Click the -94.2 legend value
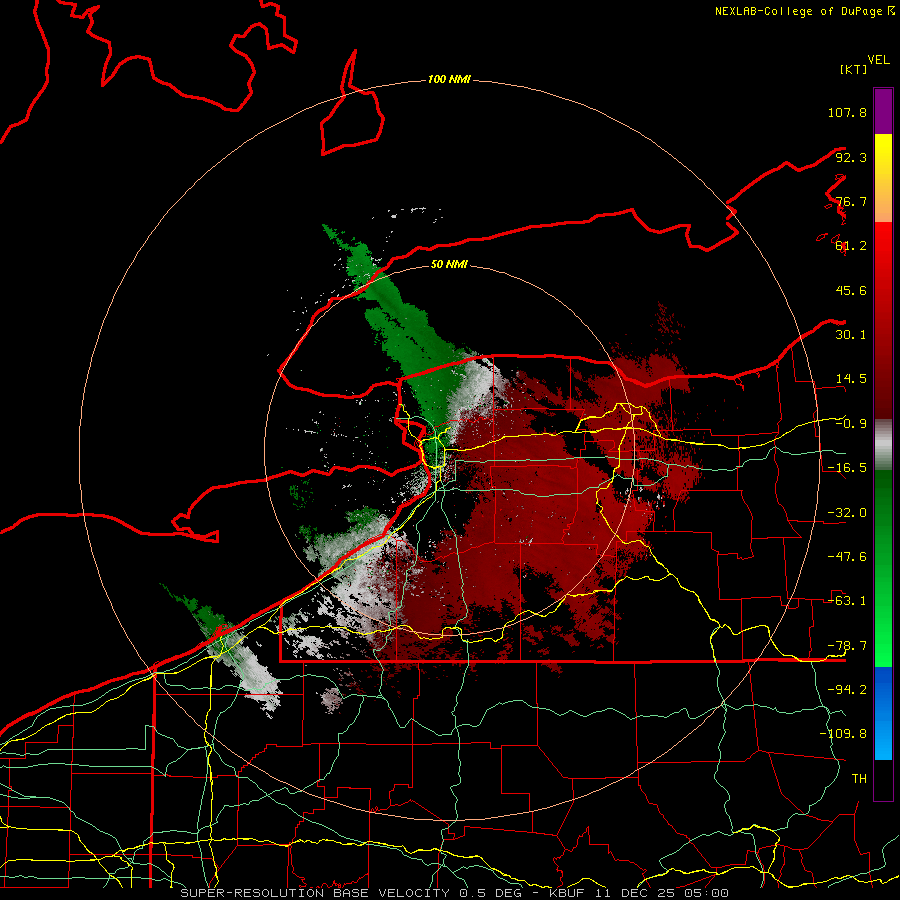Image resolution: width=900 pixels, height=900 pixels. click(847, 690)
